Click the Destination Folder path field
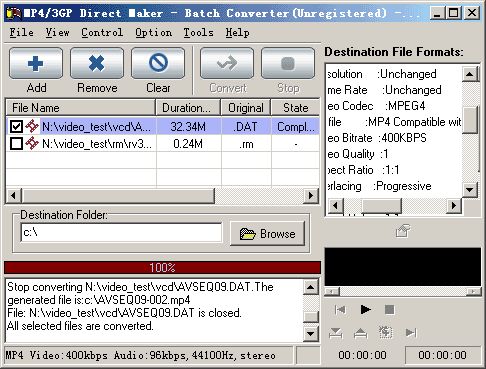 point(121,232)
